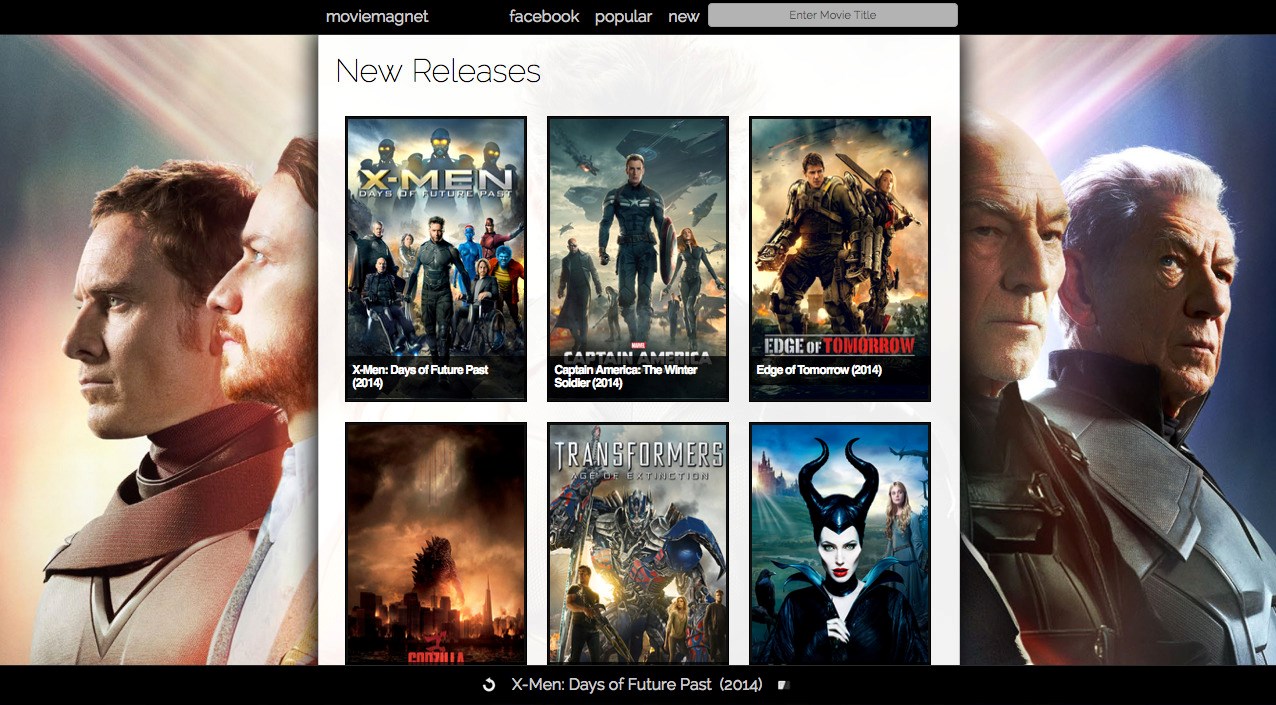Click the Captain America: The Winter Soldier caption text
Image resolution: width=1276 pixels, height=705 pixels.
(x=626, y=376)
